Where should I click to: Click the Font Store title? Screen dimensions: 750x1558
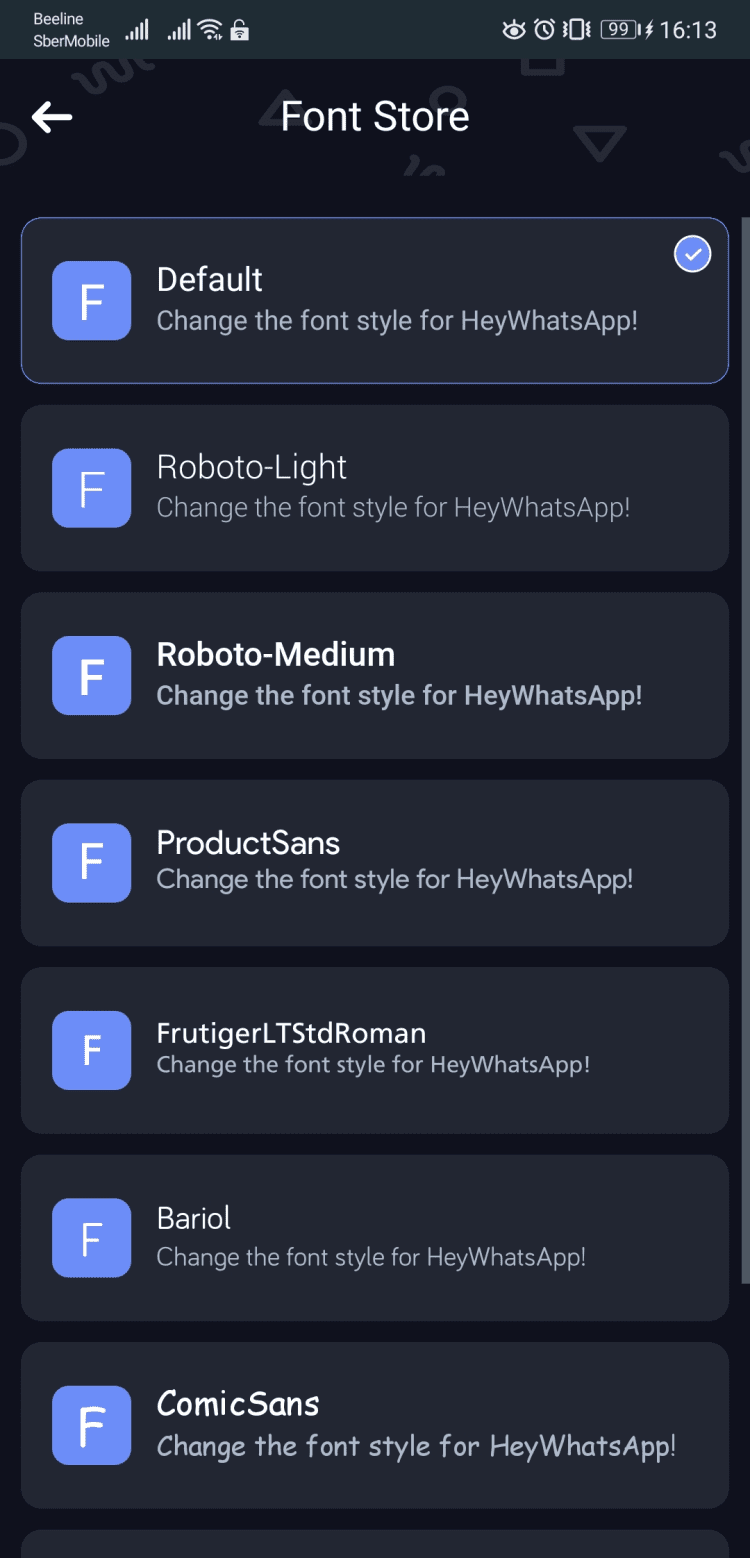tap(375, 117)
